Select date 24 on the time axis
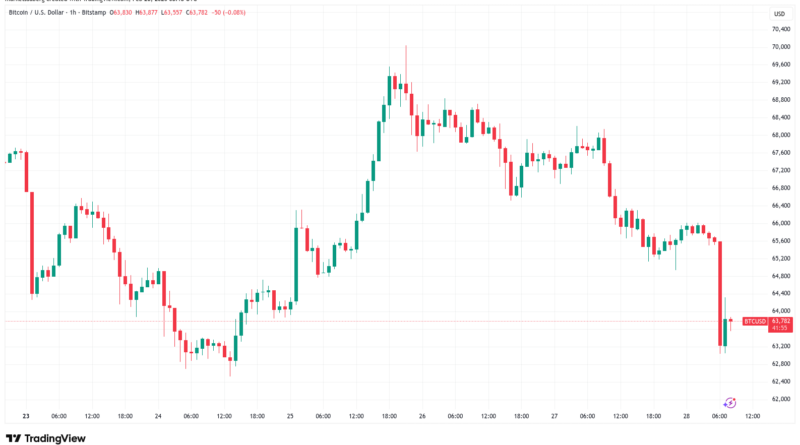 tap(158, 416)
